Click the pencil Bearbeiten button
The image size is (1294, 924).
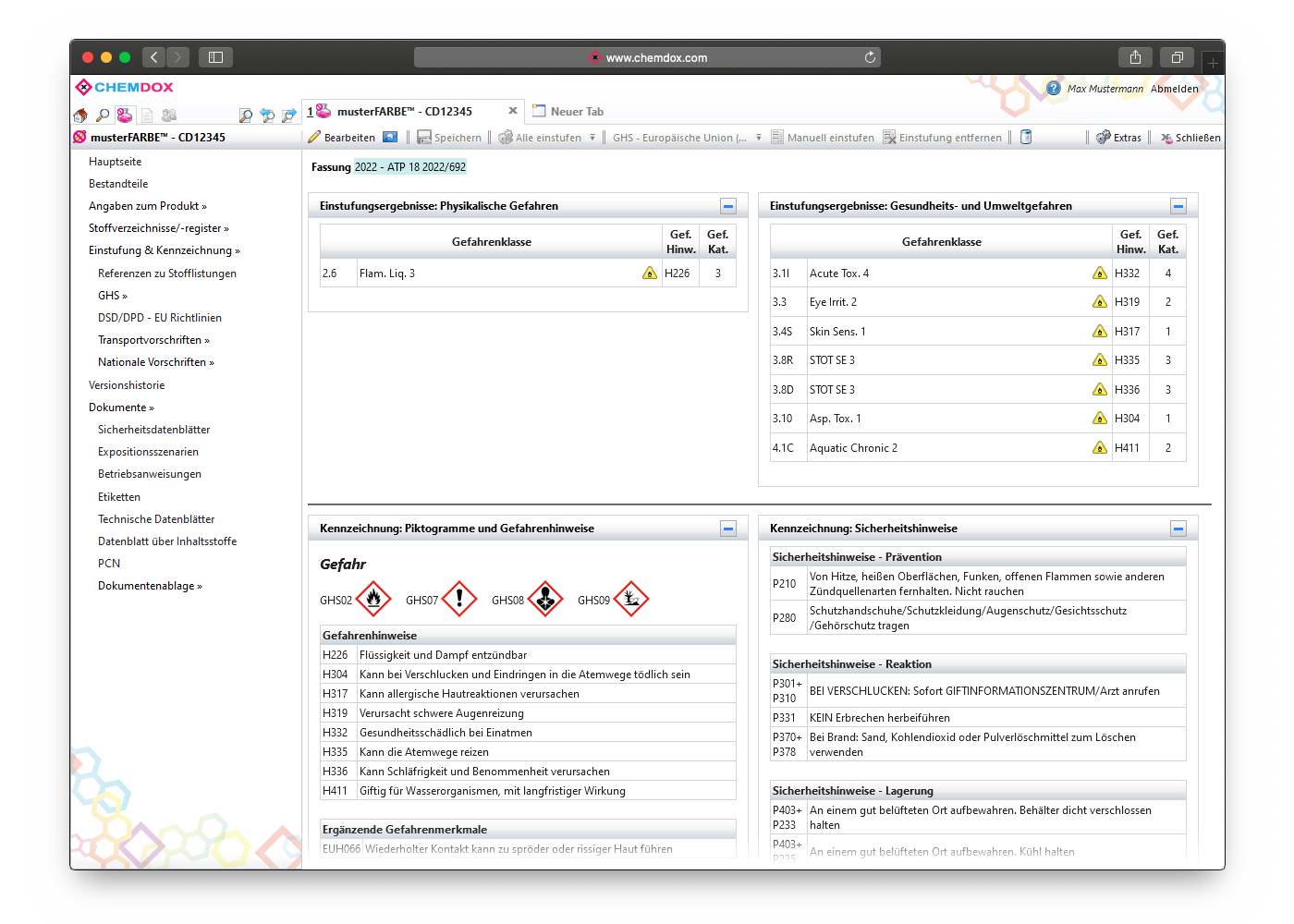click(341, 138)
